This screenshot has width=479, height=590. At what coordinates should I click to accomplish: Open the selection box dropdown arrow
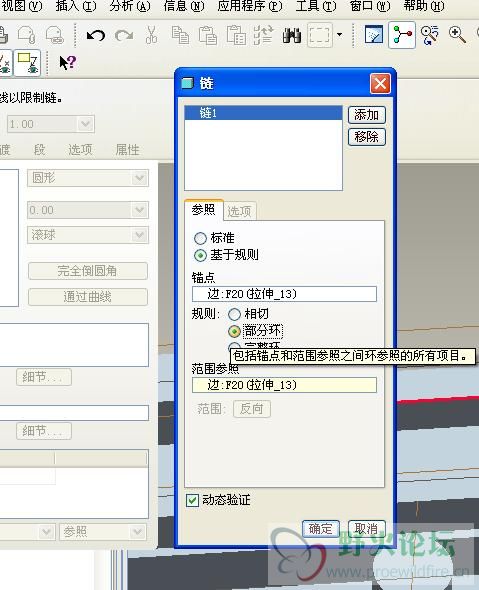pyautogui.click(x=339, y=35)
